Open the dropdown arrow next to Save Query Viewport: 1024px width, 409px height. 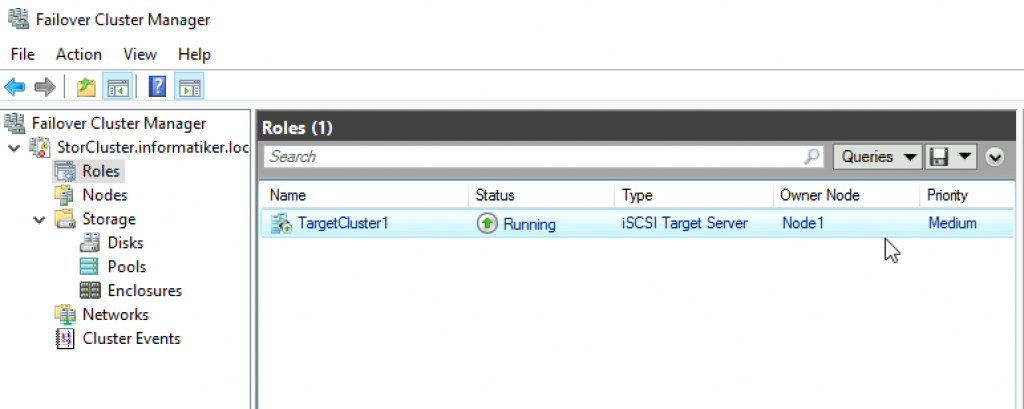(965, 157)
